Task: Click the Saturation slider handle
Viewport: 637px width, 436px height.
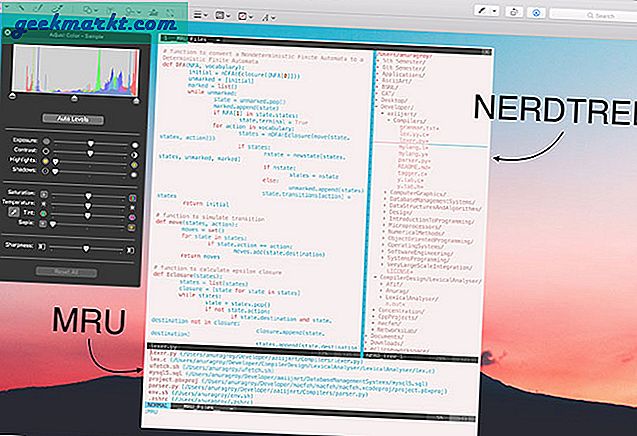Action: point(88,196)
